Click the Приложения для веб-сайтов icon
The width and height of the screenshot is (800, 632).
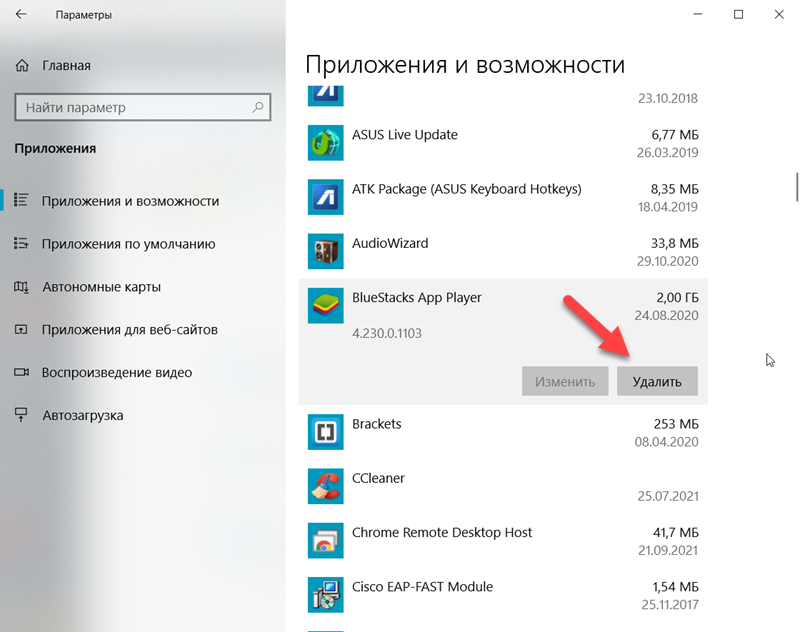tap(21, 330)
